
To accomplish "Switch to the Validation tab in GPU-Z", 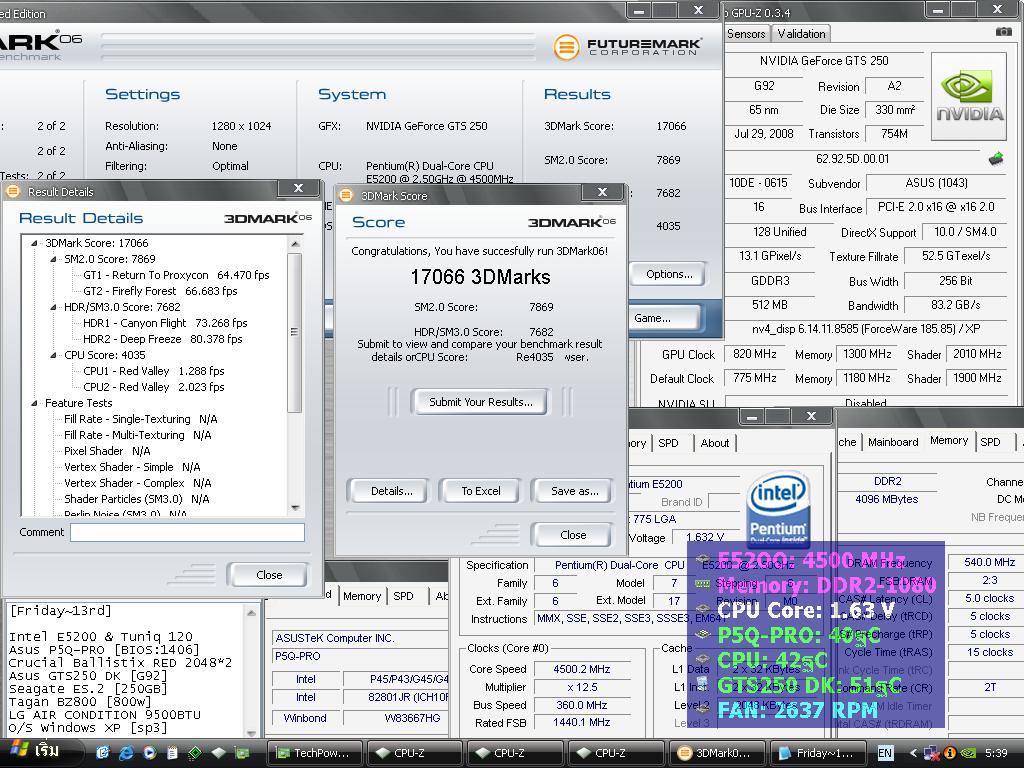I will (801, 33).
